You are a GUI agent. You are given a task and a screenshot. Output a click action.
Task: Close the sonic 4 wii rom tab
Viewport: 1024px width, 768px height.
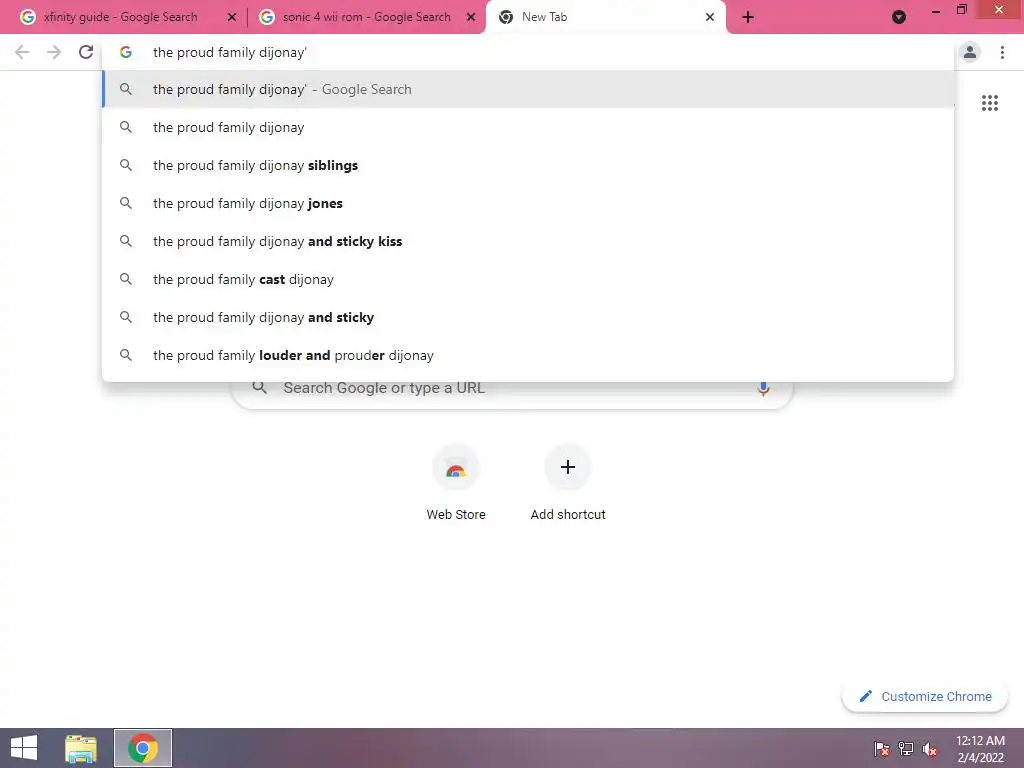(x=471, y=17)
